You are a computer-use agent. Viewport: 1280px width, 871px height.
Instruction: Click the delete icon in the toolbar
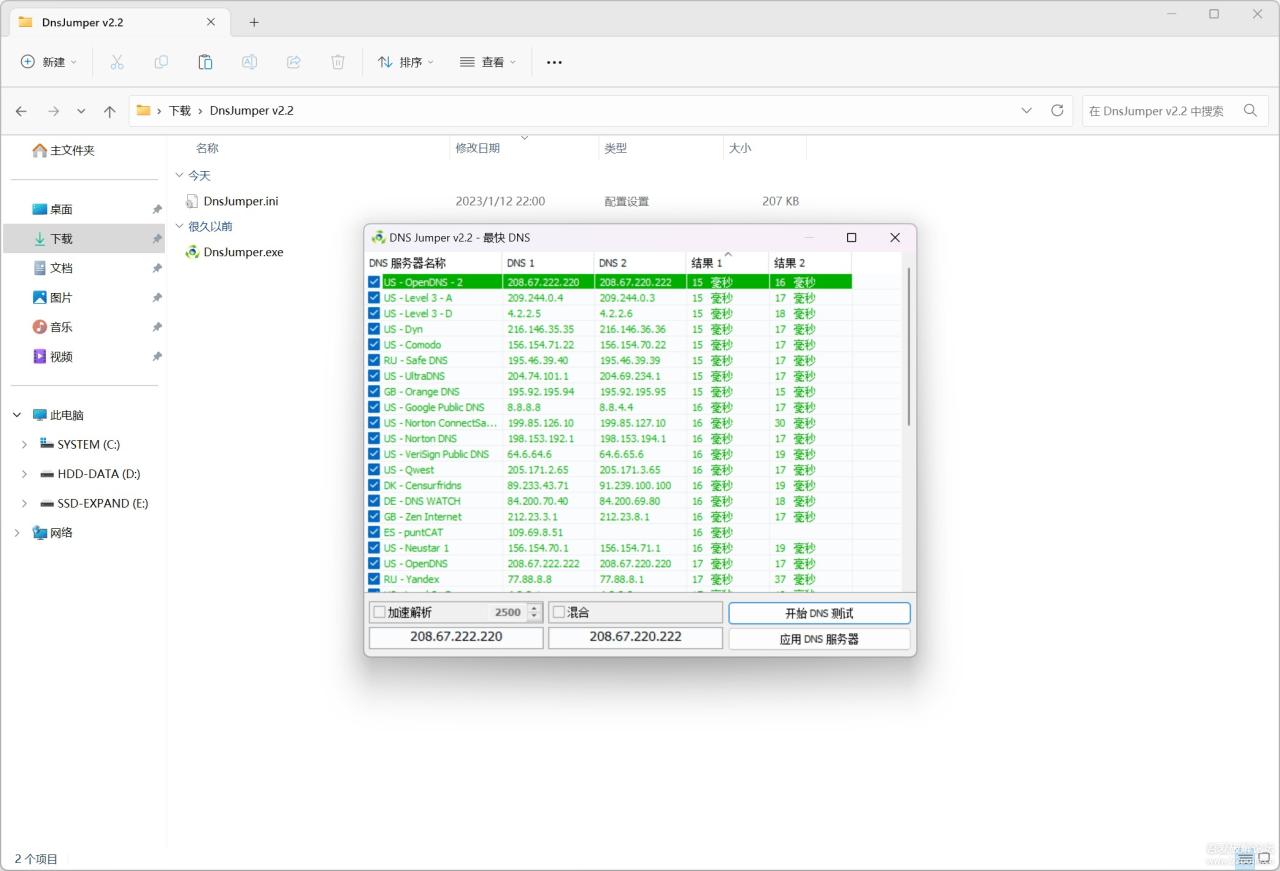coord(337,61)
